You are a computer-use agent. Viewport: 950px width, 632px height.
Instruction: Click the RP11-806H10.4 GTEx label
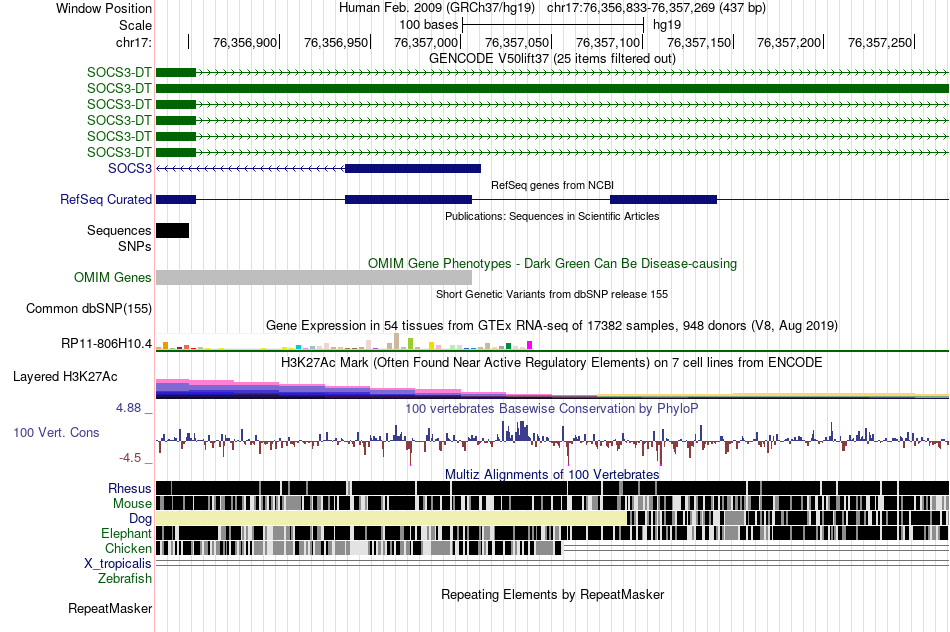coord(106,344)
